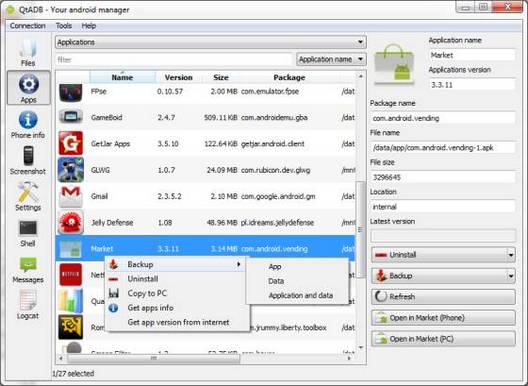
Task: Select Get app version from internet
Action: (177, 322)
